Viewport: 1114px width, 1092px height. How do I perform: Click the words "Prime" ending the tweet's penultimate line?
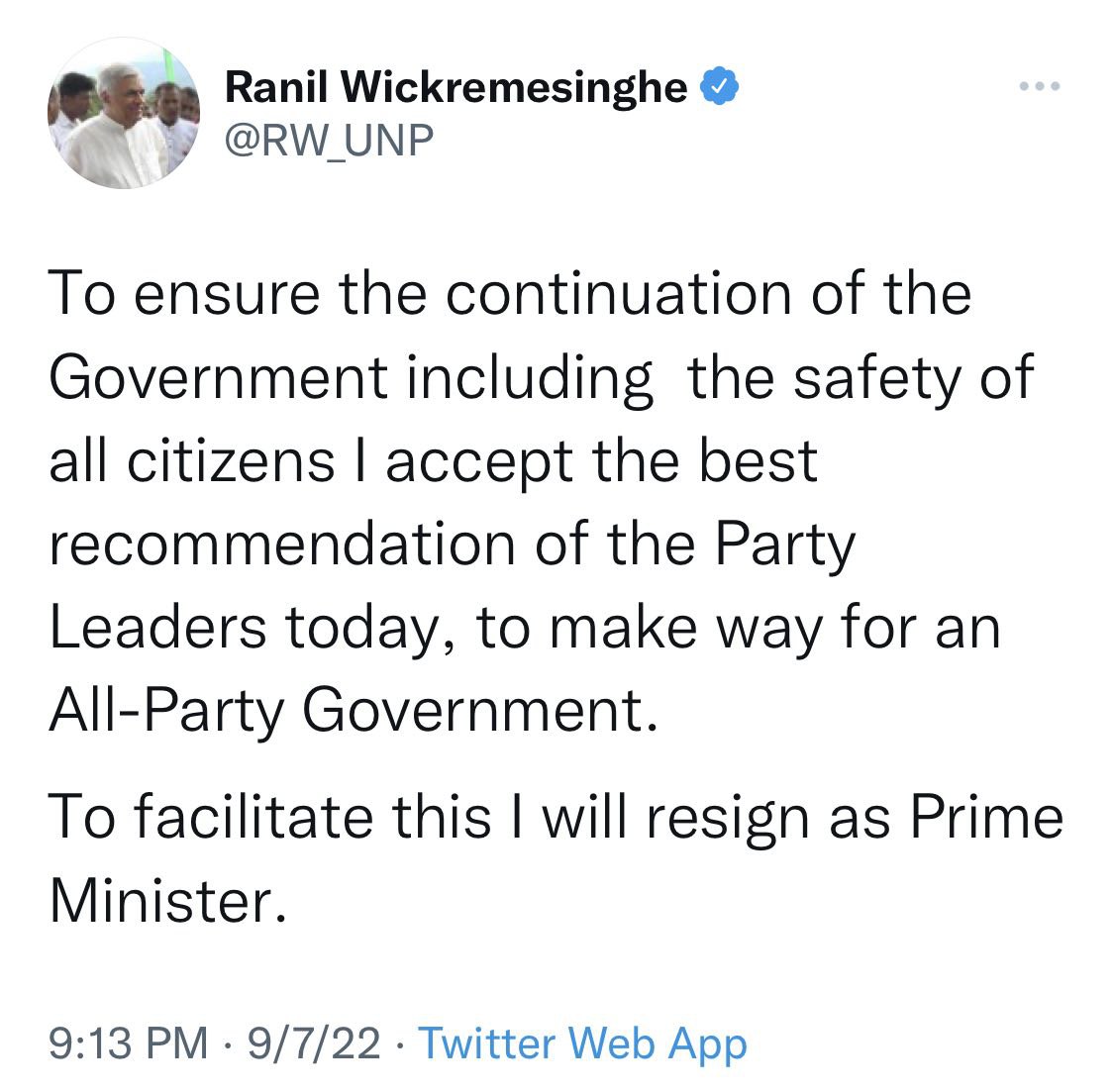click(x=987, y=816)
